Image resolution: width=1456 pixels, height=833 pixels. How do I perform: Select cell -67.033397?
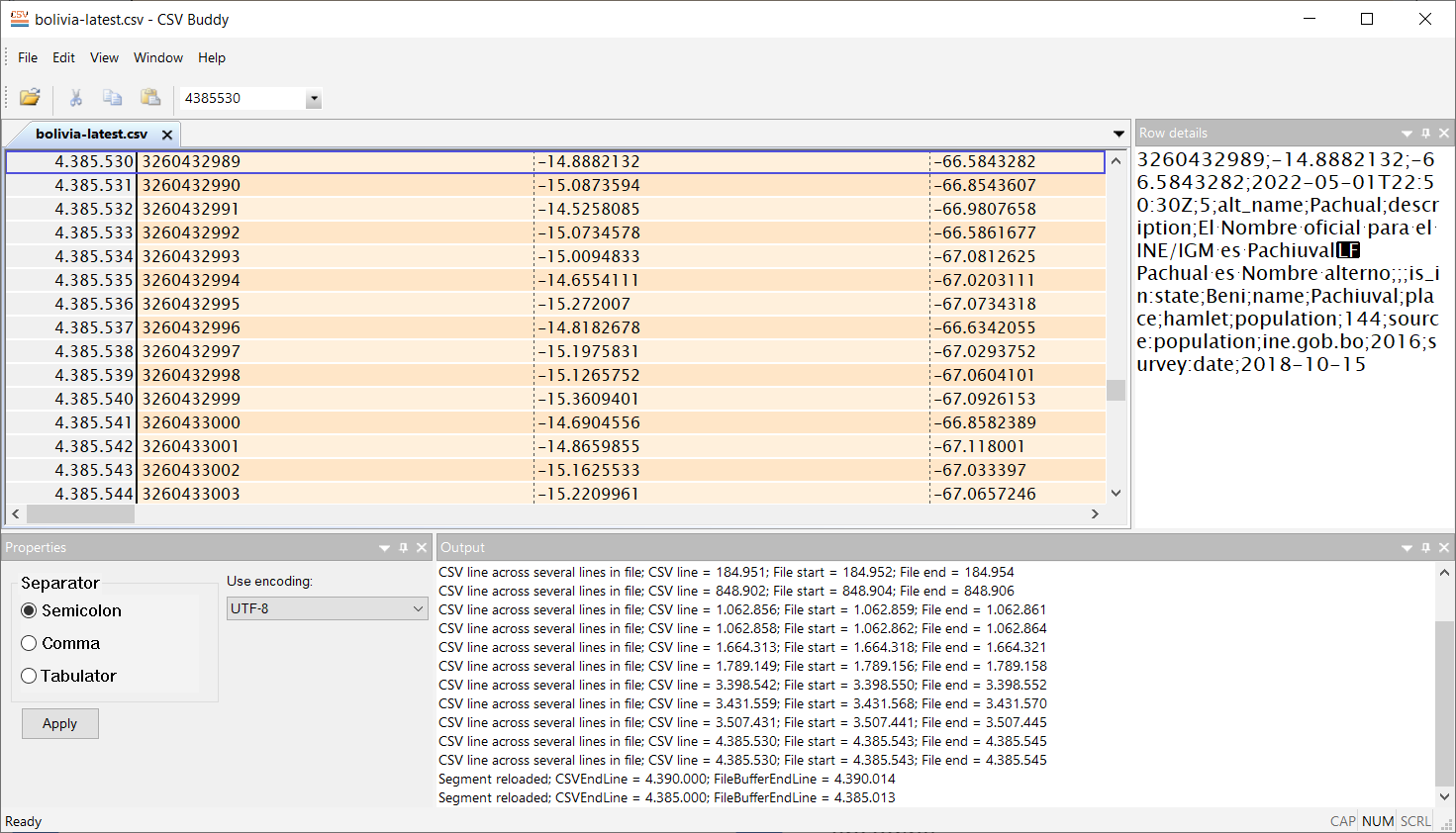(1018, 470)
